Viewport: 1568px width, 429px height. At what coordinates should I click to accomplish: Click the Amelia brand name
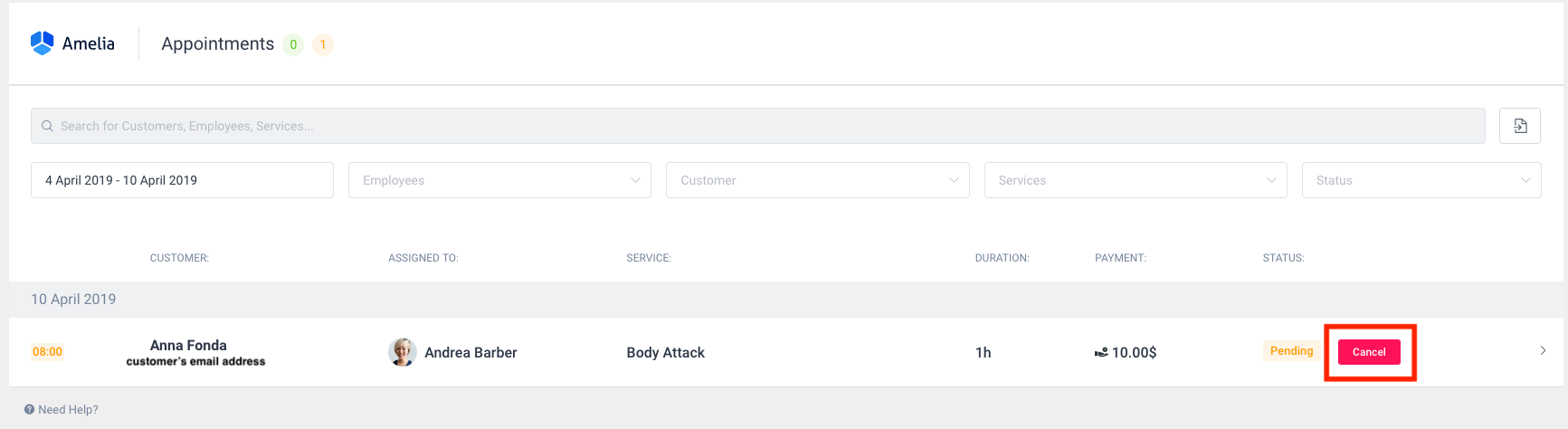89,43
